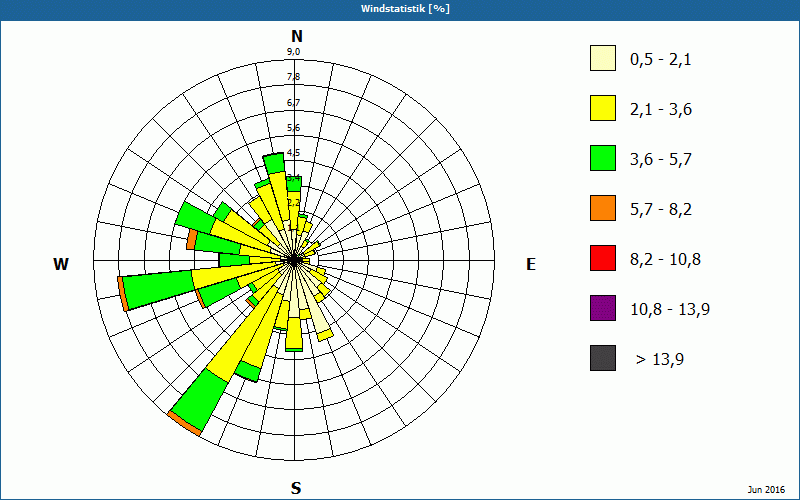Click the pale yellow 0,5 - 2,1 legend swatch
The image size is (800, 500).
[x=603, y=58]
